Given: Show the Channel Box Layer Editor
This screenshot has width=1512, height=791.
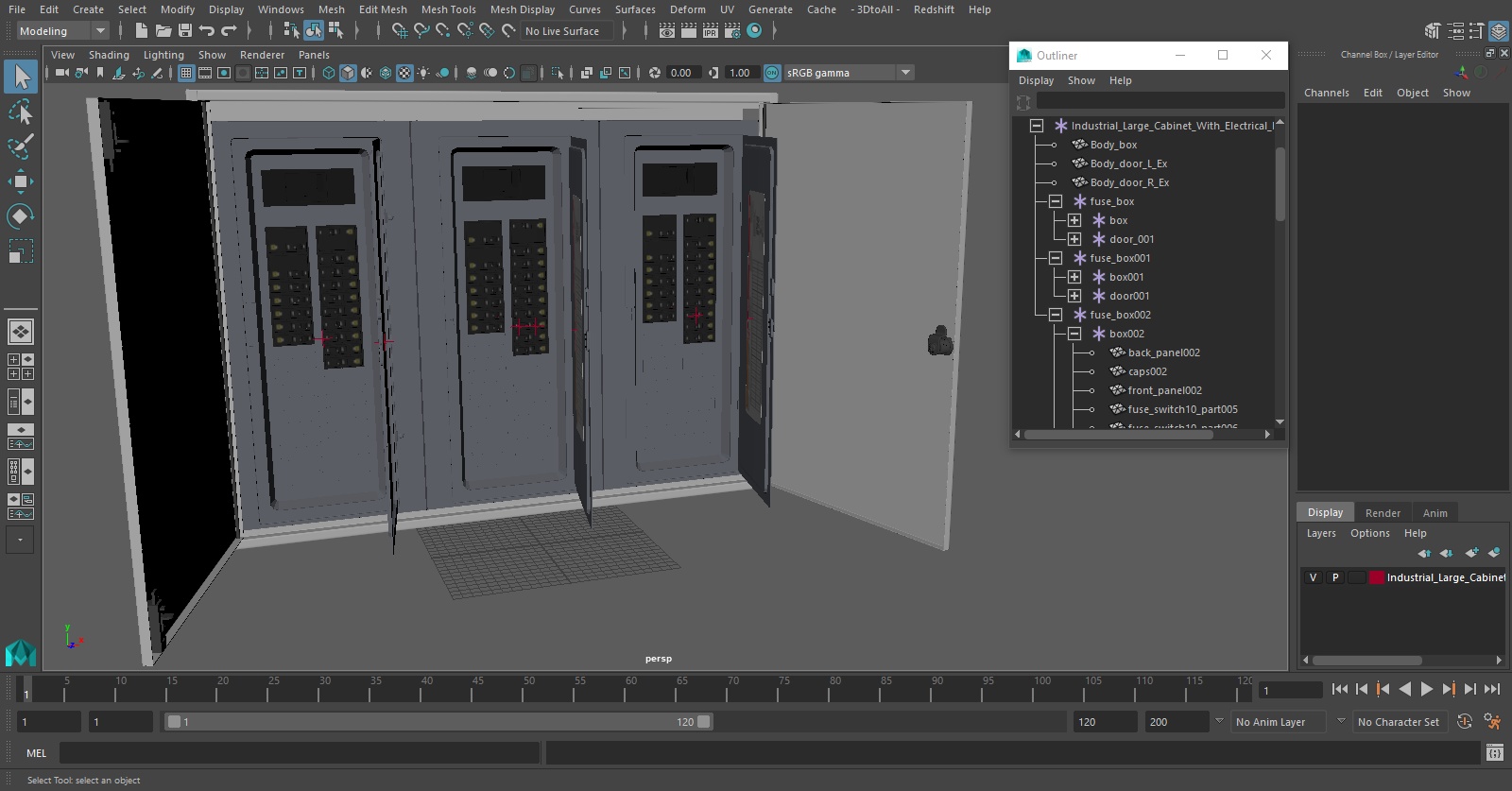Looking at the screenshot, I should point(1499,31).
